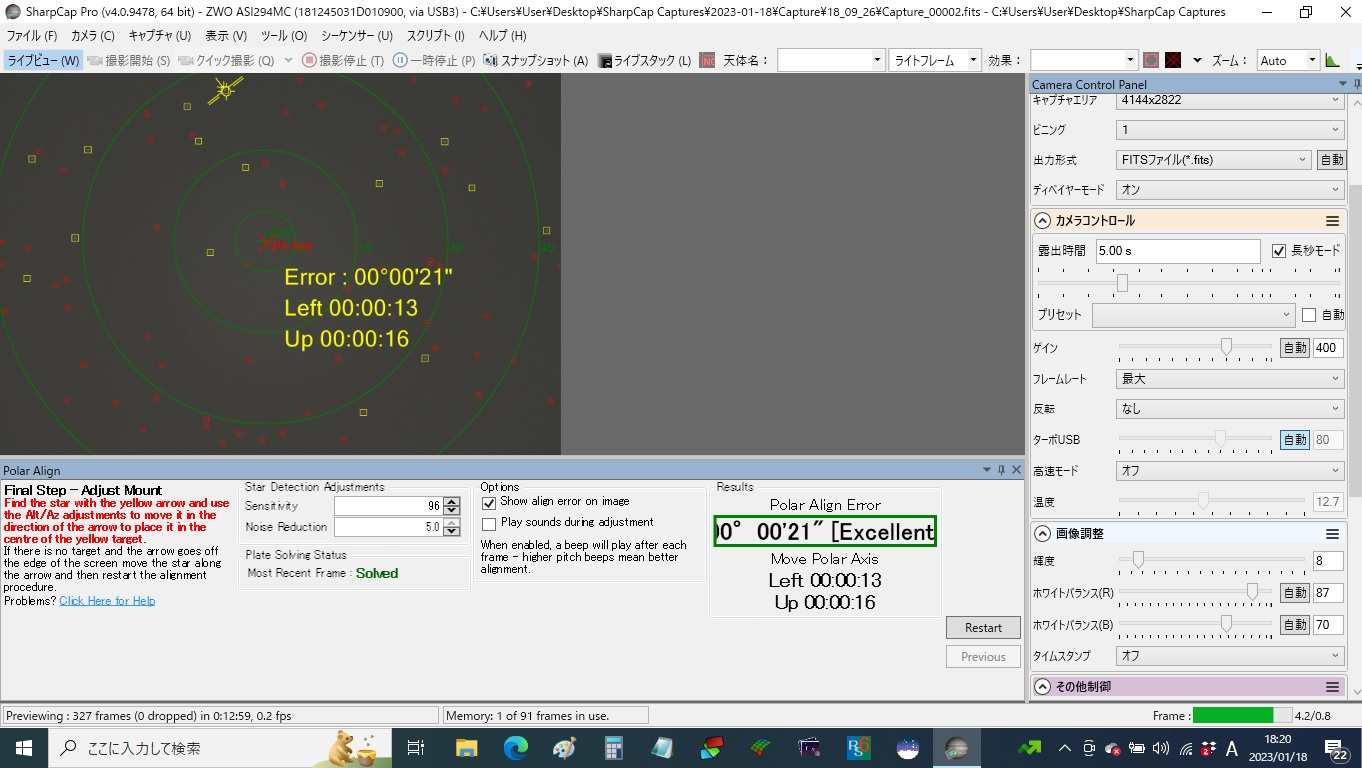Click the pause (一時停止) toolbar button

[x=434, y=60]
